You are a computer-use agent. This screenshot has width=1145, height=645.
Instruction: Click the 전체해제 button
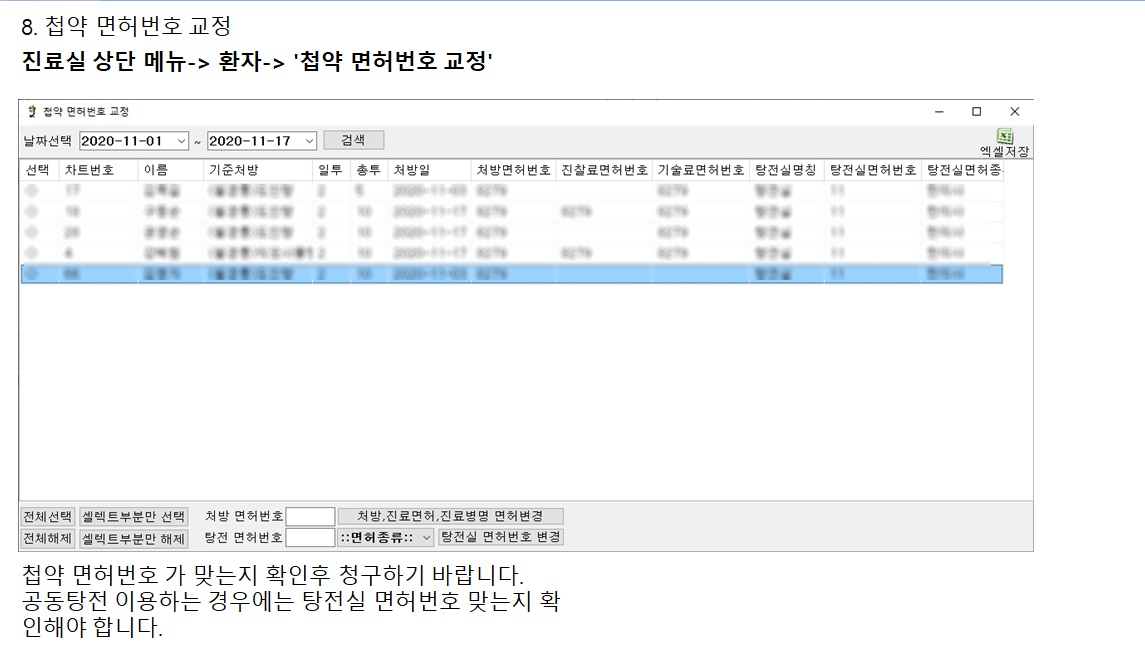click(x=48, y=538)
